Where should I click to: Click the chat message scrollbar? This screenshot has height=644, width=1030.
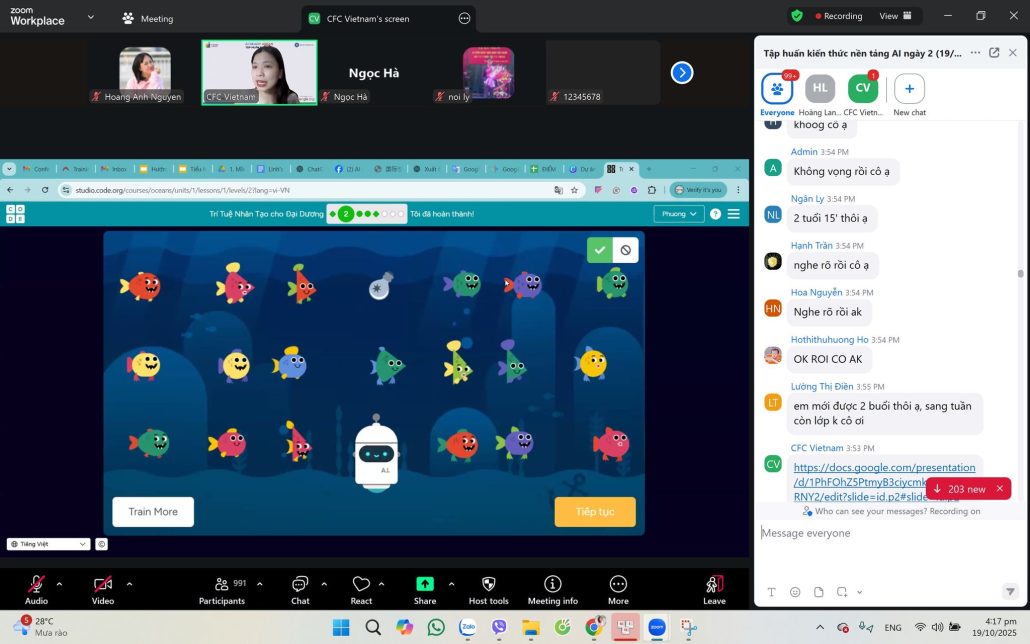(1020, 273)
